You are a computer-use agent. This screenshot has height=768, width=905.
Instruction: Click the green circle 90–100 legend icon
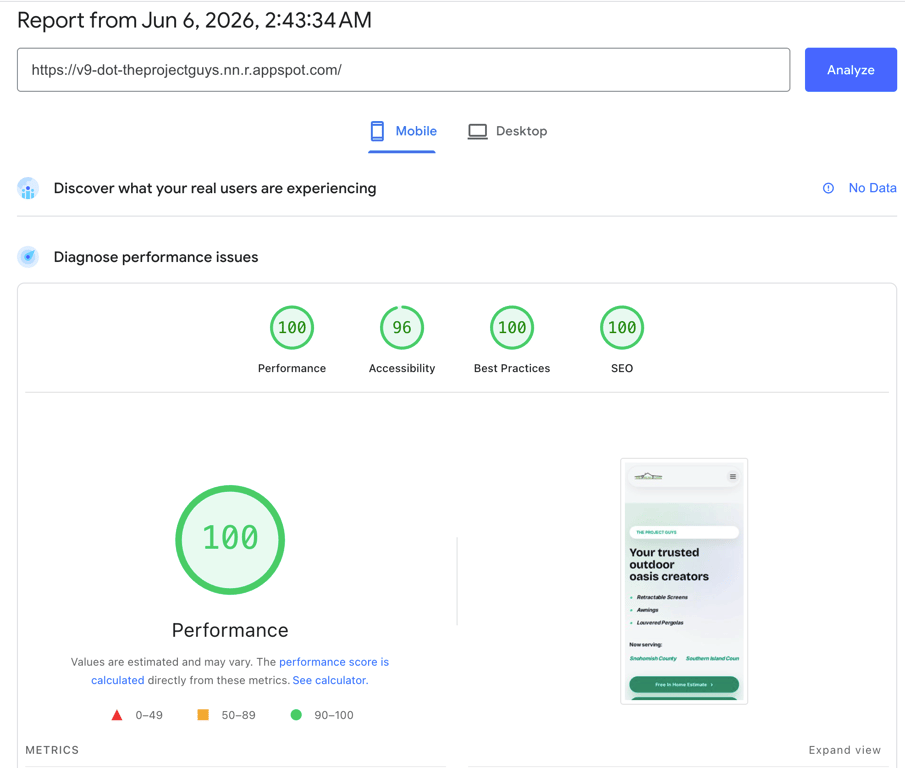coord(296,715)
